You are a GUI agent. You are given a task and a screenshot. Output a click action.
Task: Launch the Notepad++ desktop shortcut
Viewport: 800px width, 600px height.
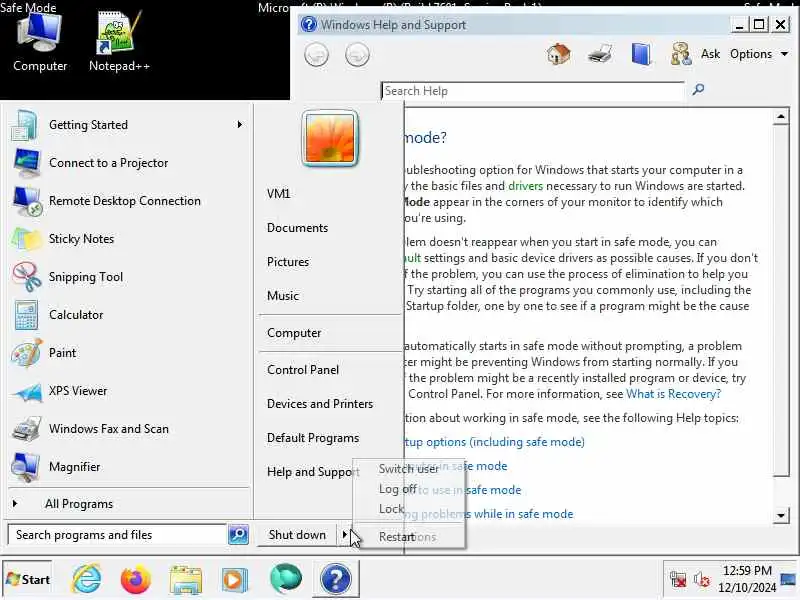[119, 42]
